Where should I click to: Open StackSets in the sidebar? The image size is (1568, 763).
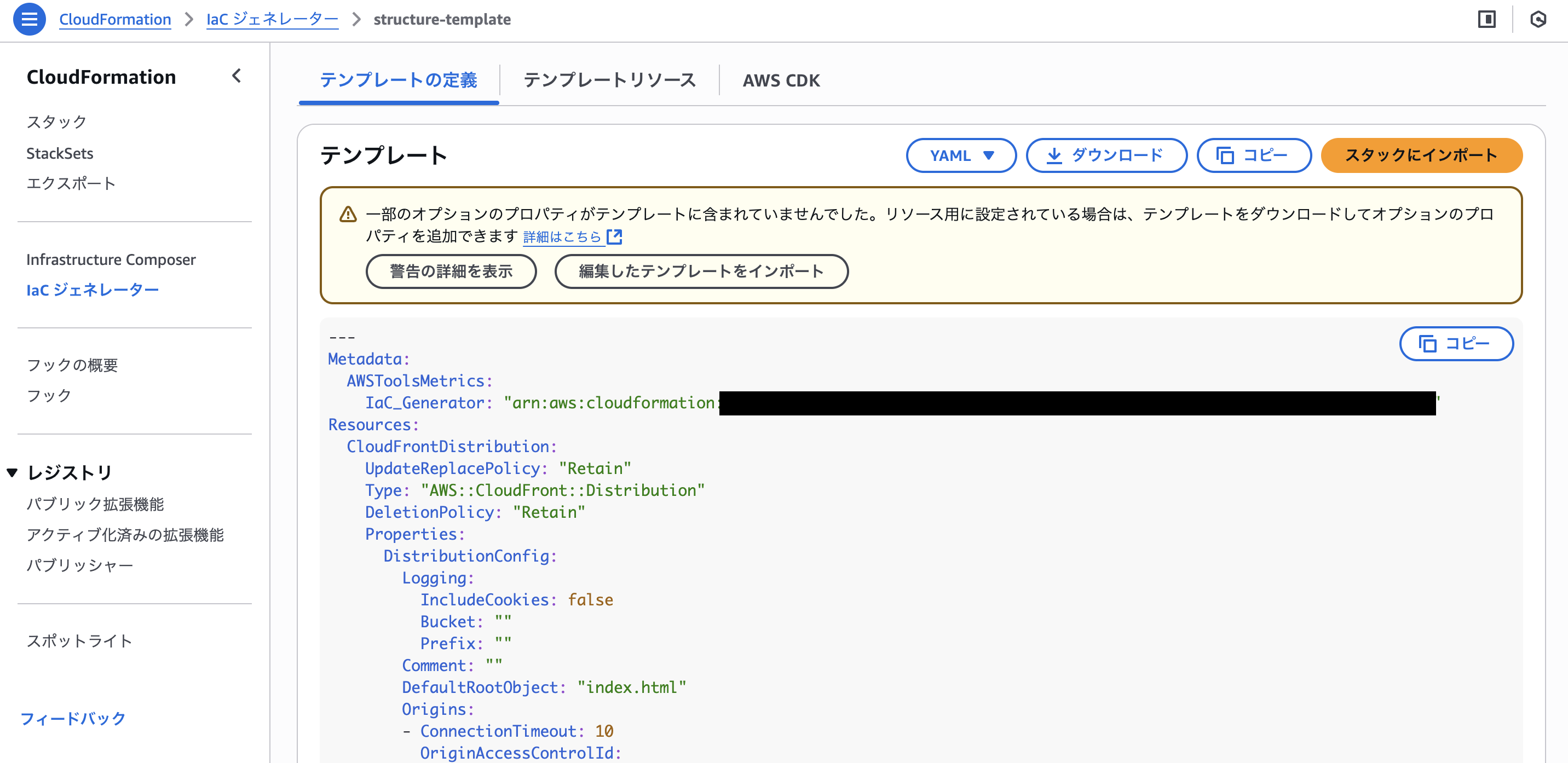pos(60,153)
